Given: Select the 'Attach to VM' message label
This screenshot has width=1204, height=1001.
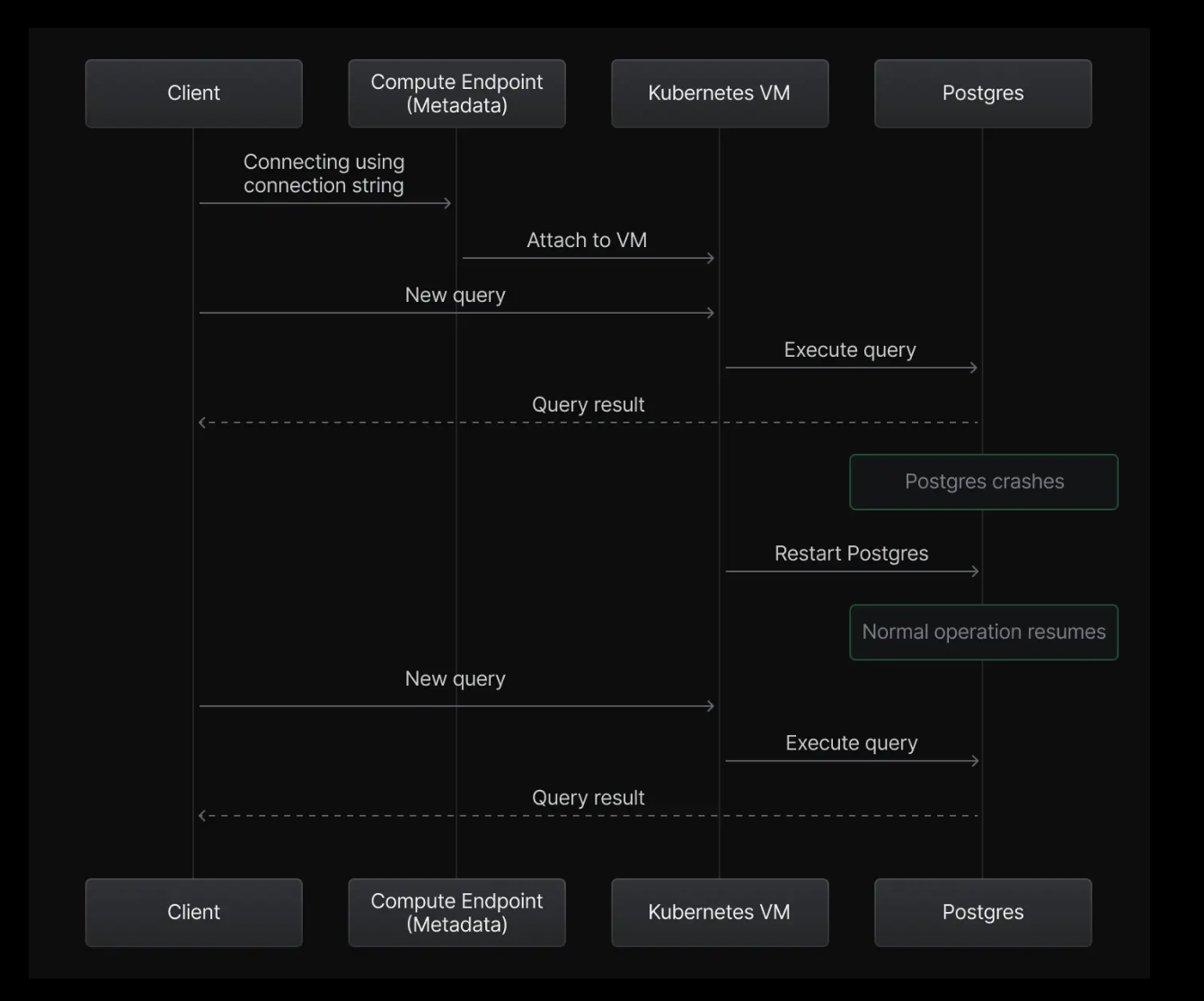Looking at the screenshot, I should point(587,240).
